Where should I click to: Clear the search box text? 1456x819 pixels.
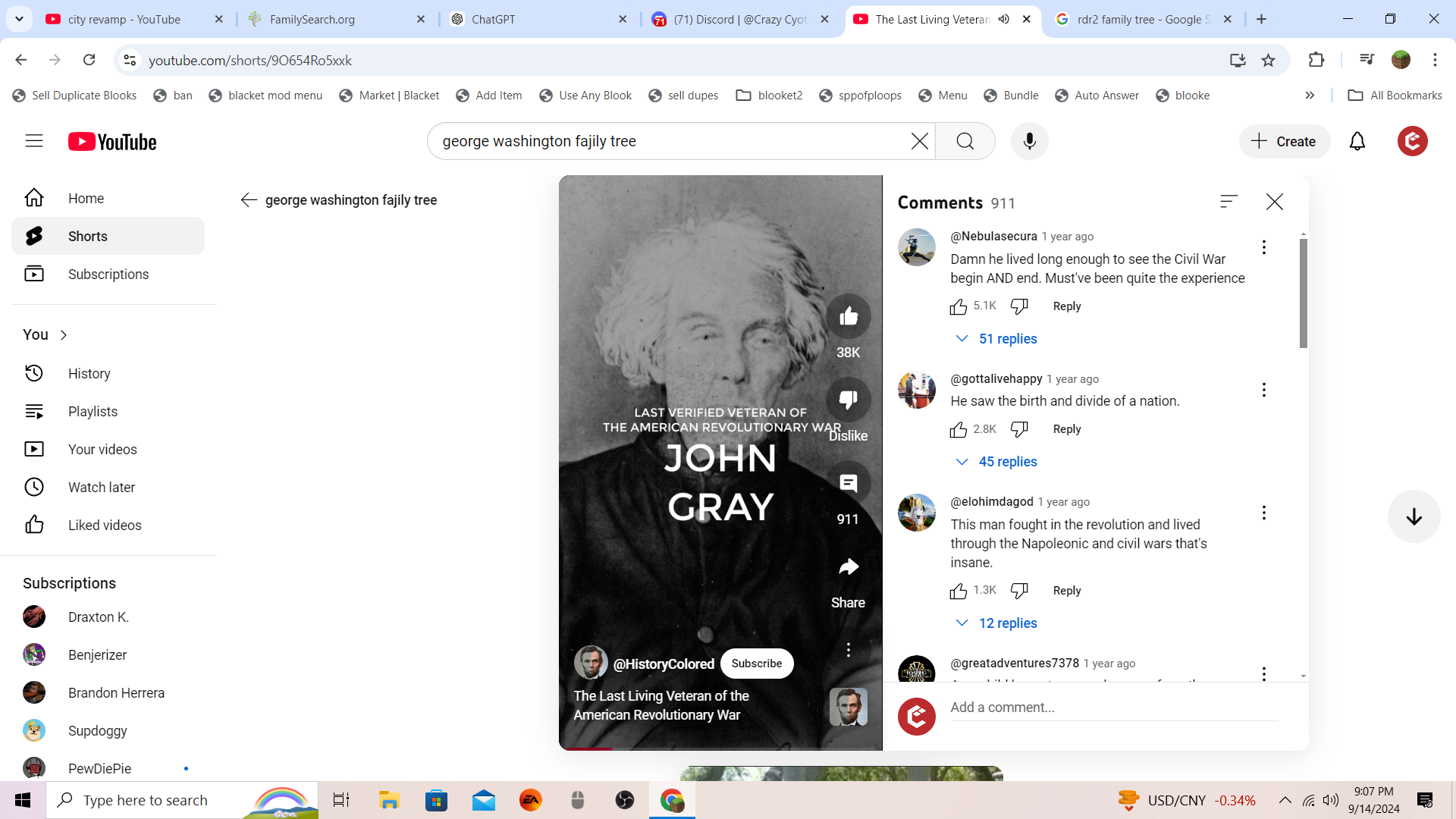tap(919, 142)
